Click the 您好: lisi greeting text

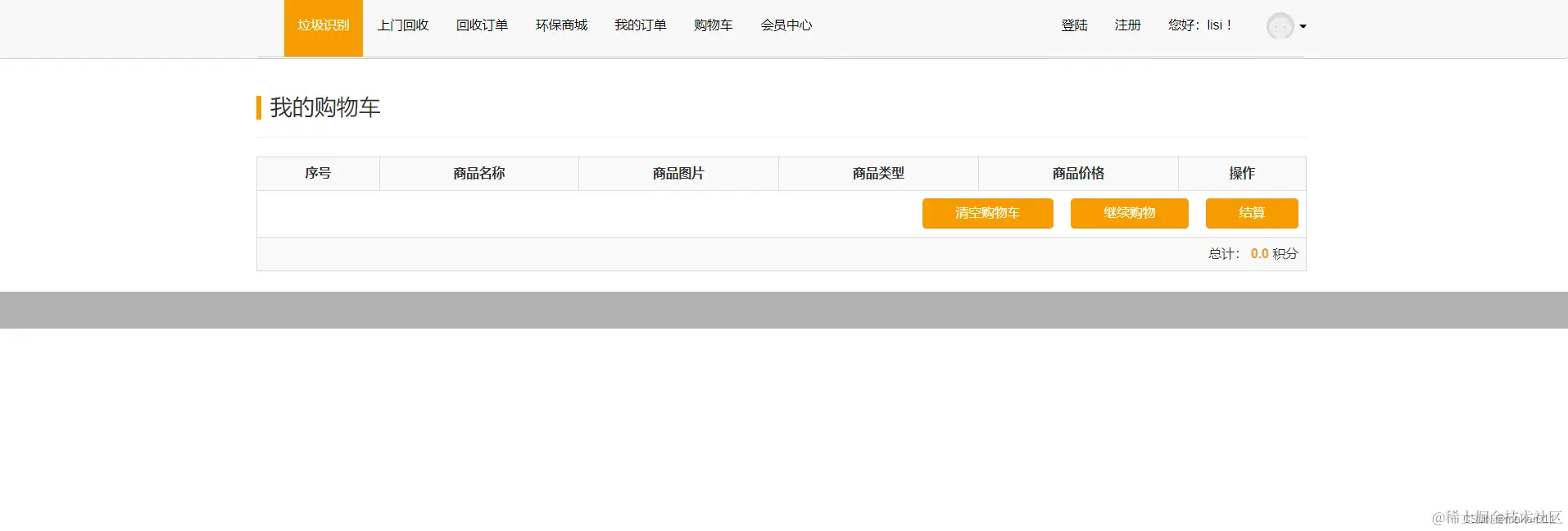1200,25
